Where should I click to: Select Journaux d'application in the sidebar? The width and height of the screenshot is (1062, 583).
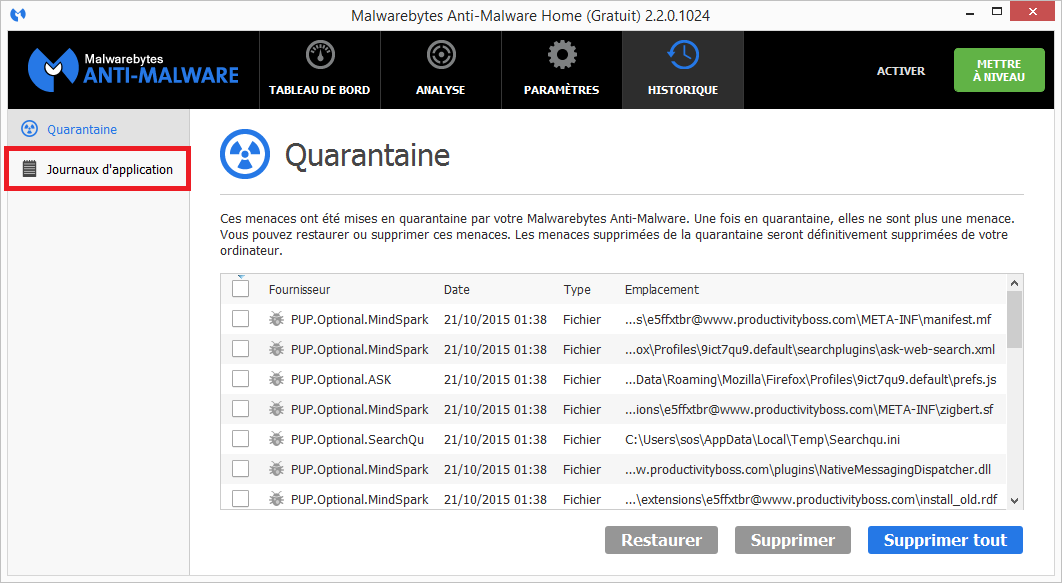(x=109, y=169)
